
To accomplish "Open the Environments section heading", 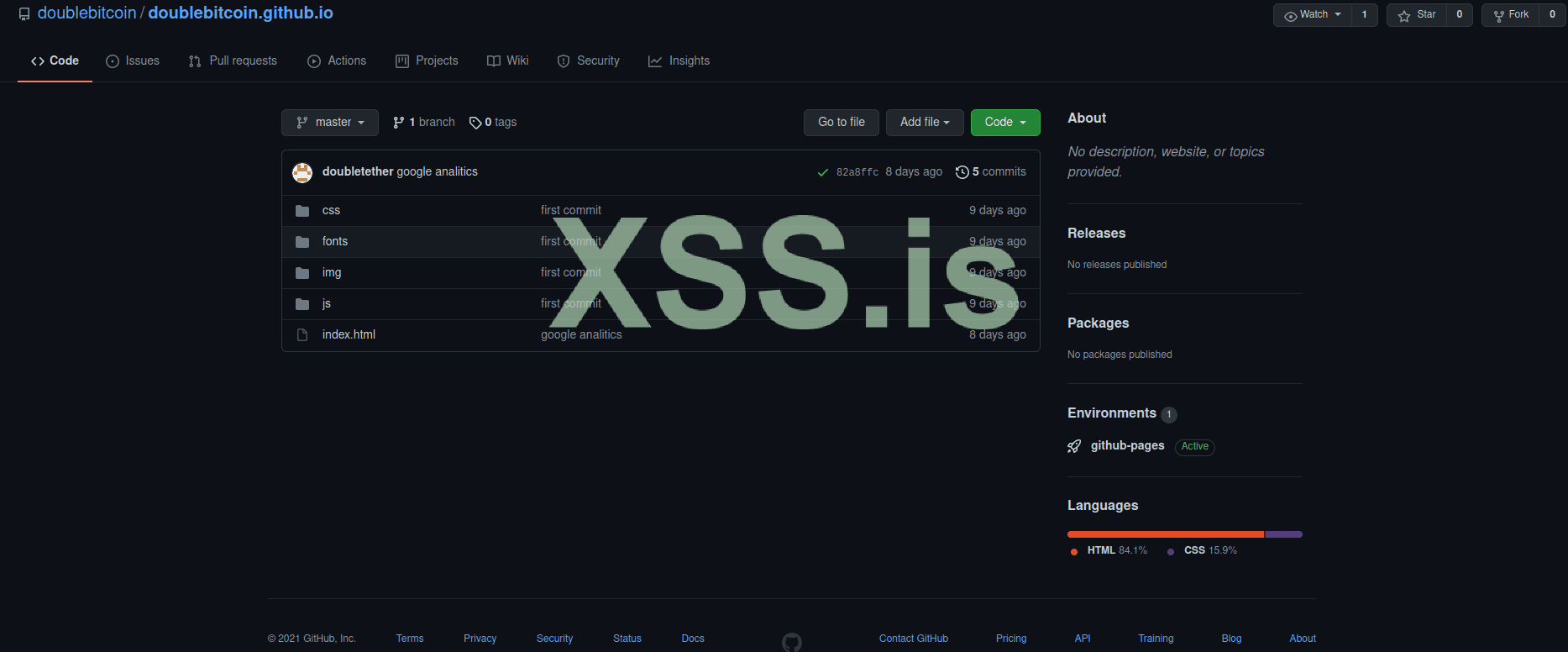I will click(1112, 413).
